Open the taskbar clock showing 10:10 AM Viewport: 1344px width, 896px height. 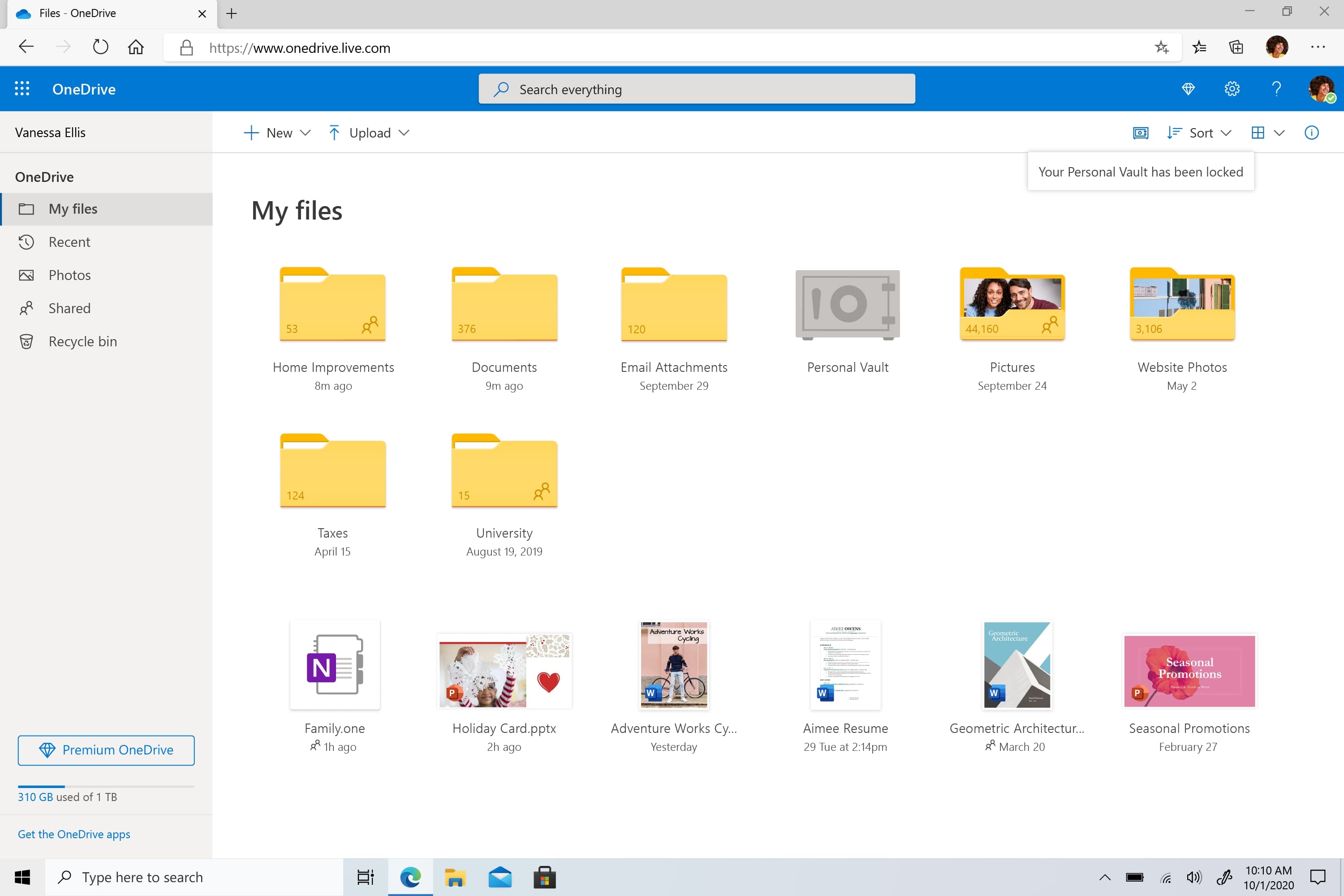click(1268, 877)
